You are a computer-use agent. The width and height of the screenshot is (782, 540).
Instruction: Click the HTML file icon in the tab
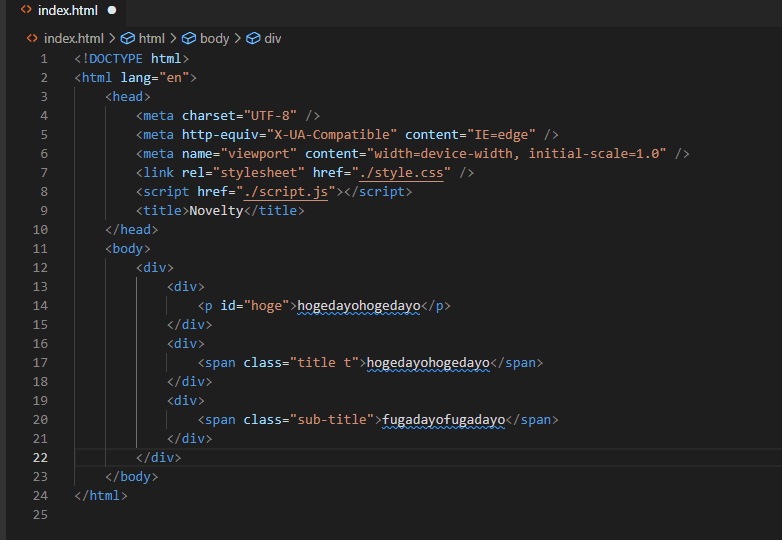point(27,10)
